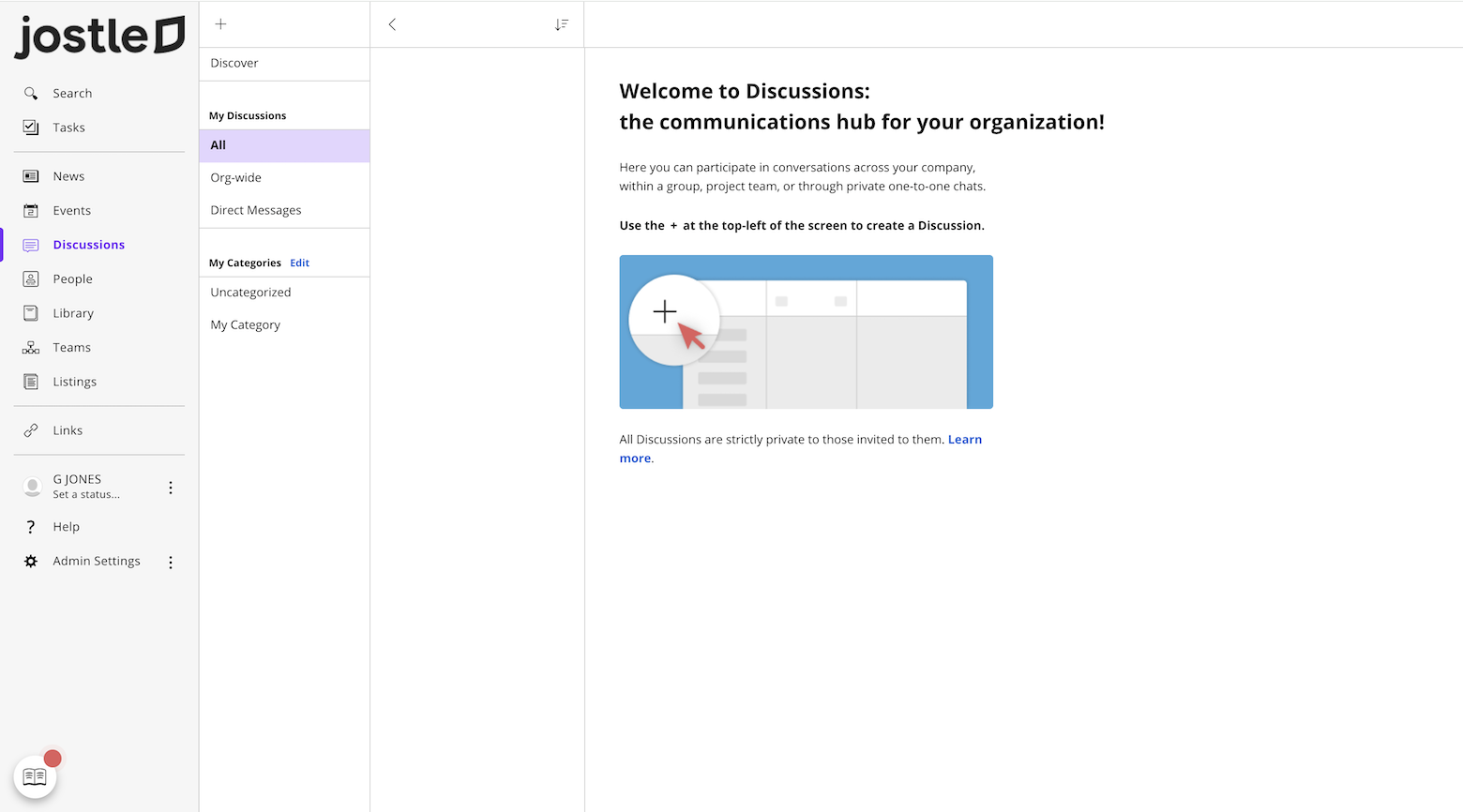Image resolution: width=1463 pixels, height=812 pixels.
Task: Collapse list with back chevron
Action: click(x=392, y=24)
